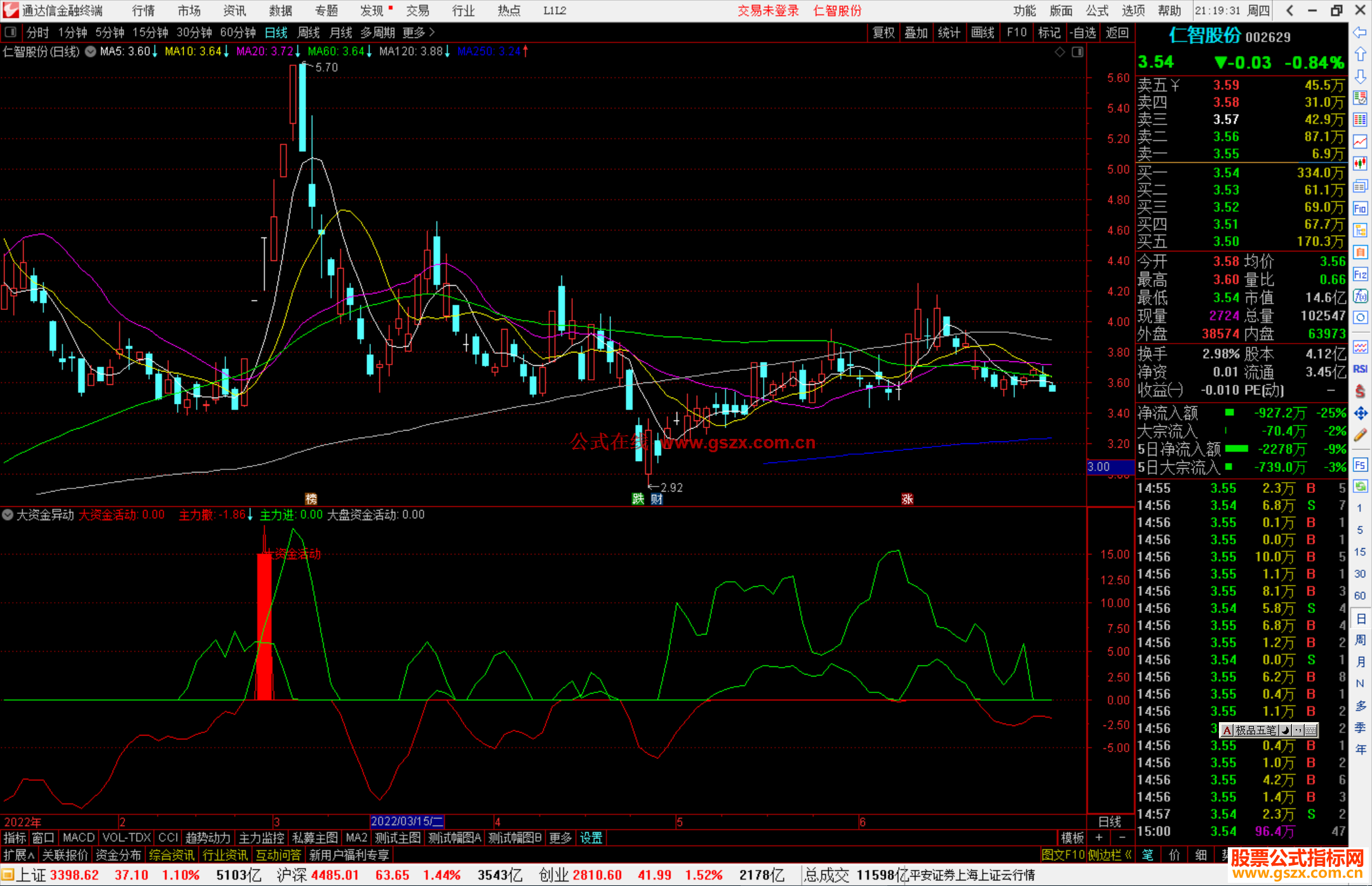Collapse the 侧边栏 sidebar

(1109, 855)
